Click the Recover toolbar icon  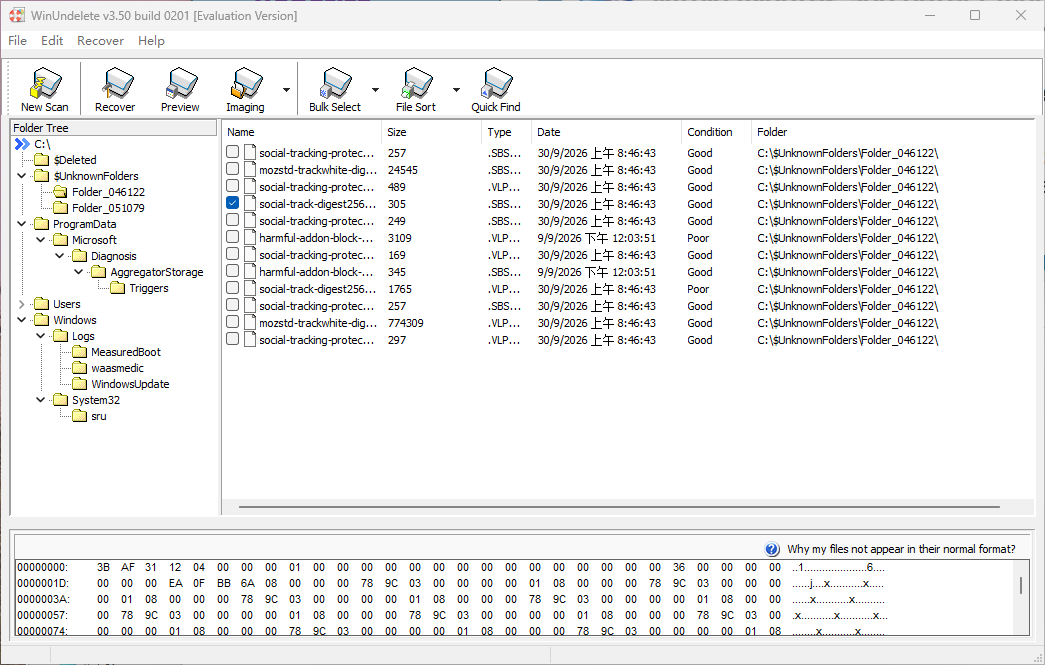click(115, 89)
